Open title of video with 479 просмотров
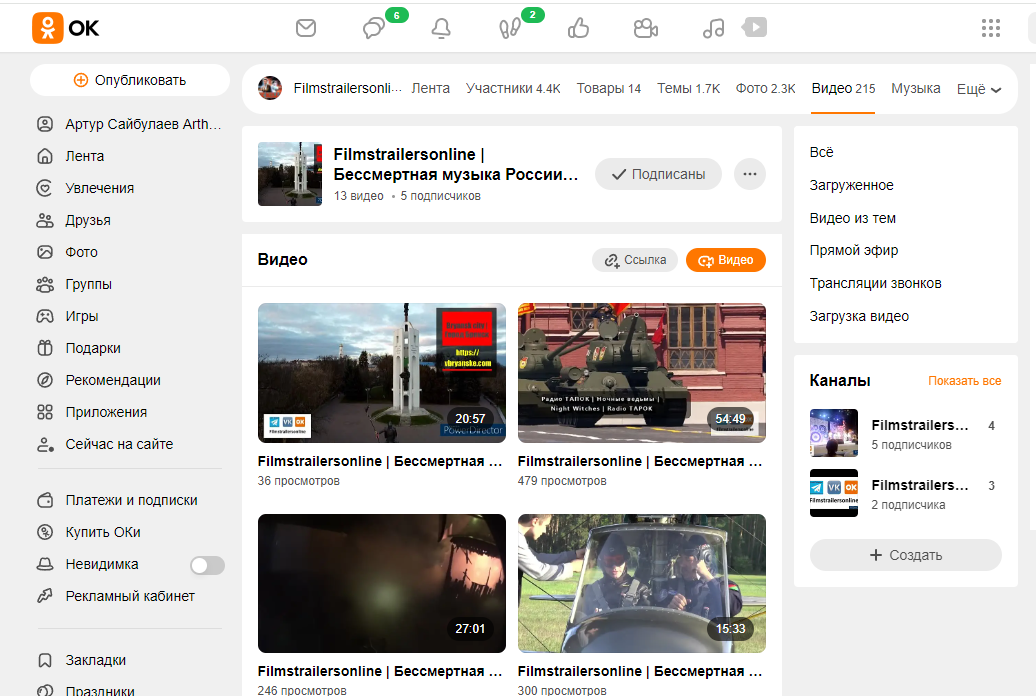The width and height of the screenshot is (1036, 696). 640,461
